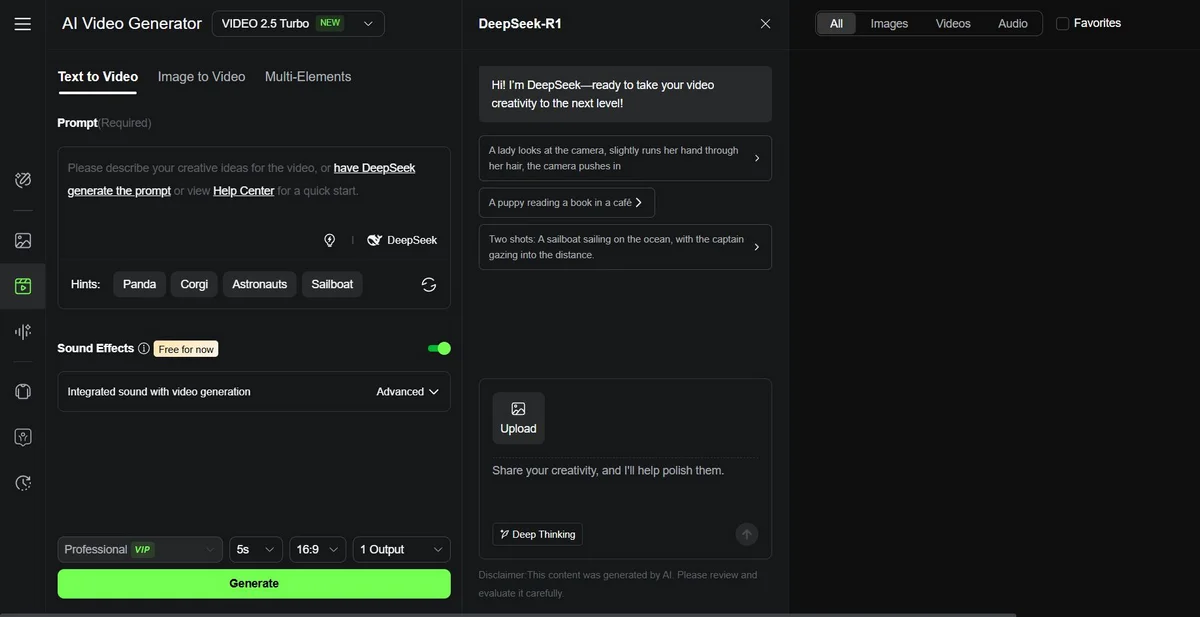Open the Help Center link
Screen dimensions: 1200x617
[x=243, y=191]
